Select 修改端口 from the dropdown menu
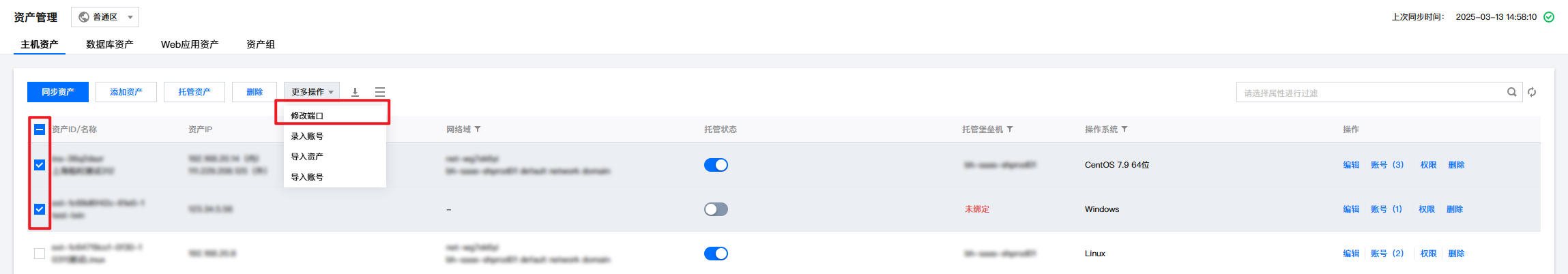Image resolution: width=1568 pixels, height=274 pixels. pos(307,116)
